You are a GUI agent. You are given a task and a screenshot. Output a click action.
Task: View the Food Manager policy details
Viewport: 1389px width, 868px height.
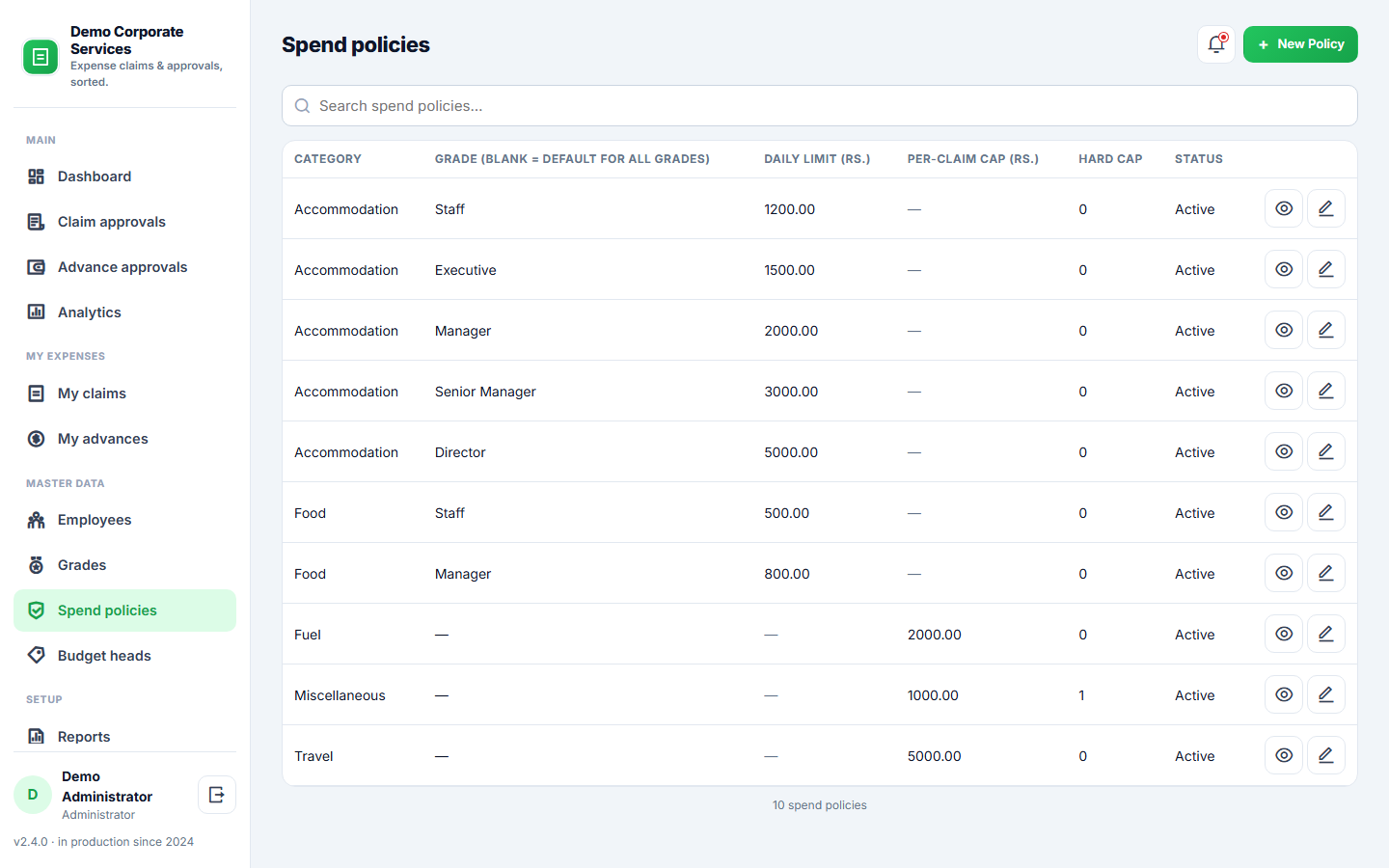(x=1284, y=573)
